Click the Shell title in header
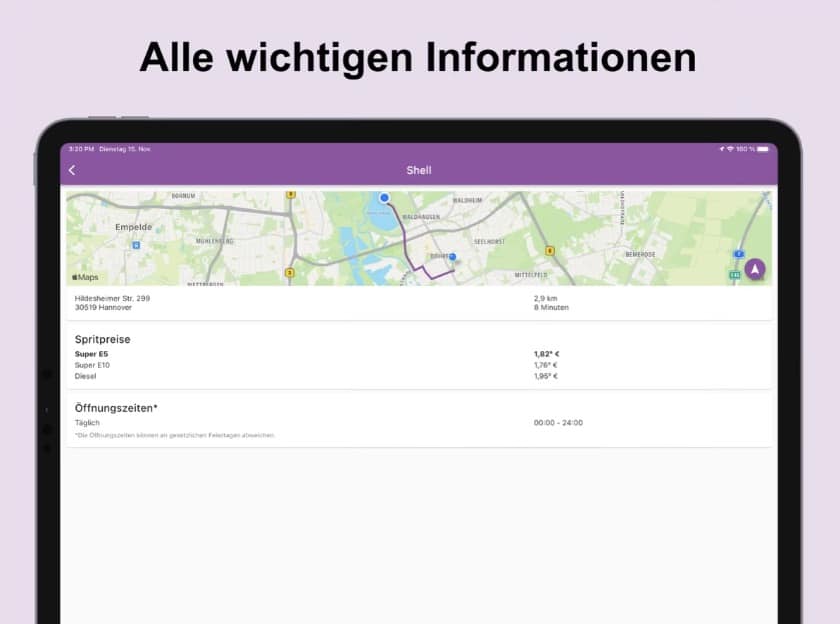 419,170
